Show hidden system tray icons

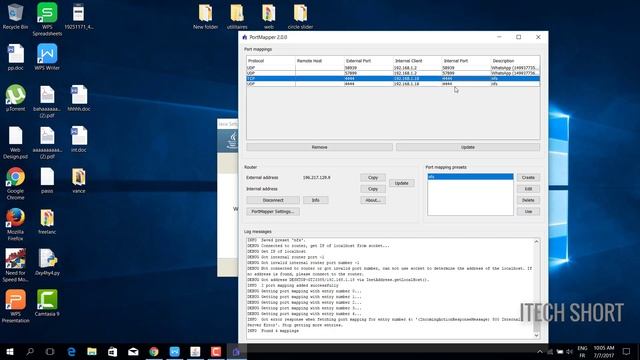coord(540,351)
